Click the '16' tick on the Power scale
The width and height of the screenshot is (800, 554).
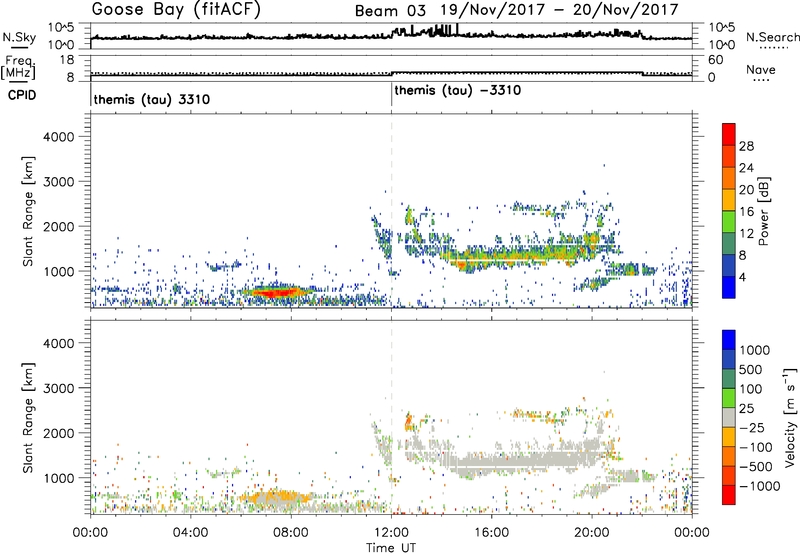pos(746,212)
